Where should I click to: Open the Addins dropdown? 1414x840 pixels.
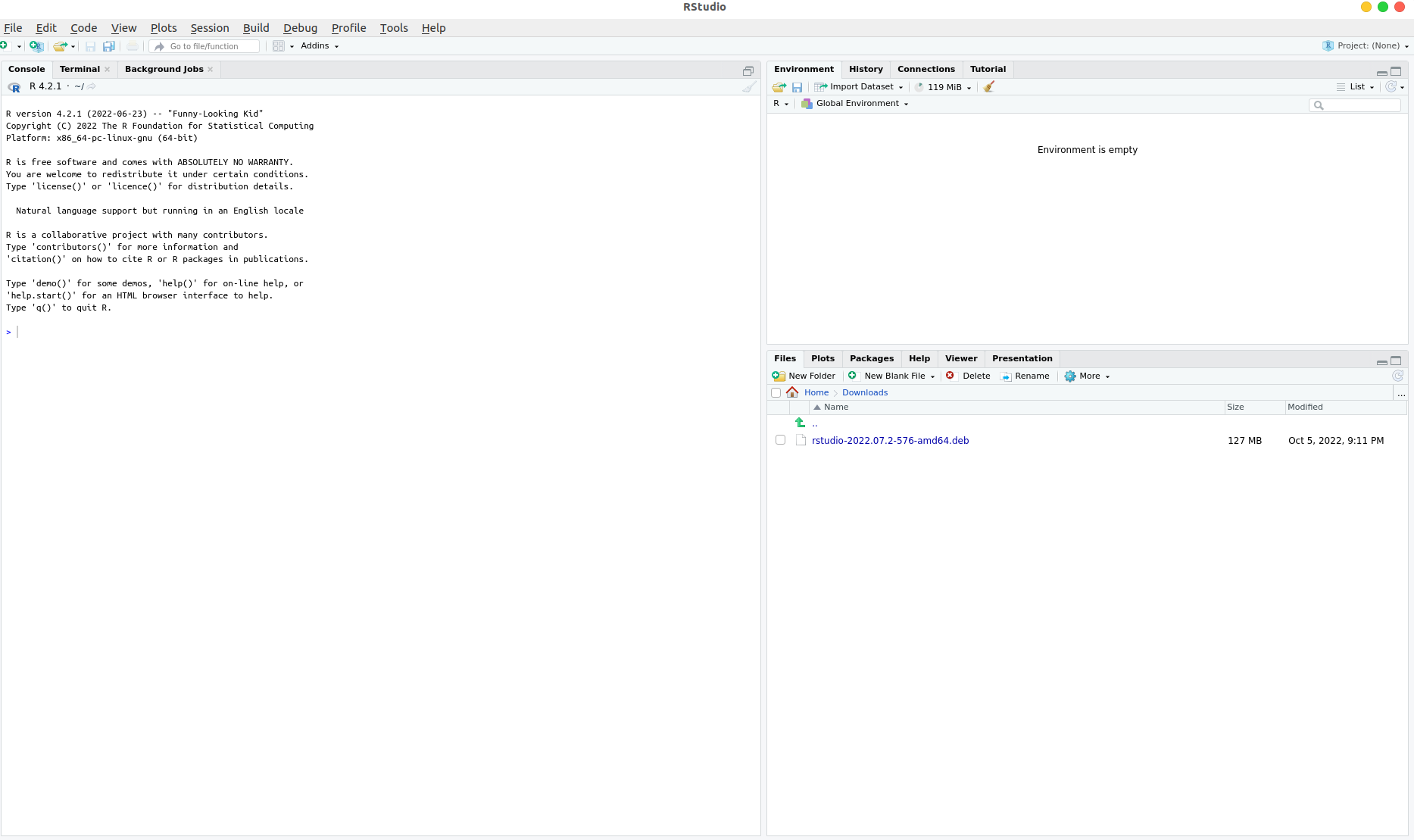[x=320, y=46]
